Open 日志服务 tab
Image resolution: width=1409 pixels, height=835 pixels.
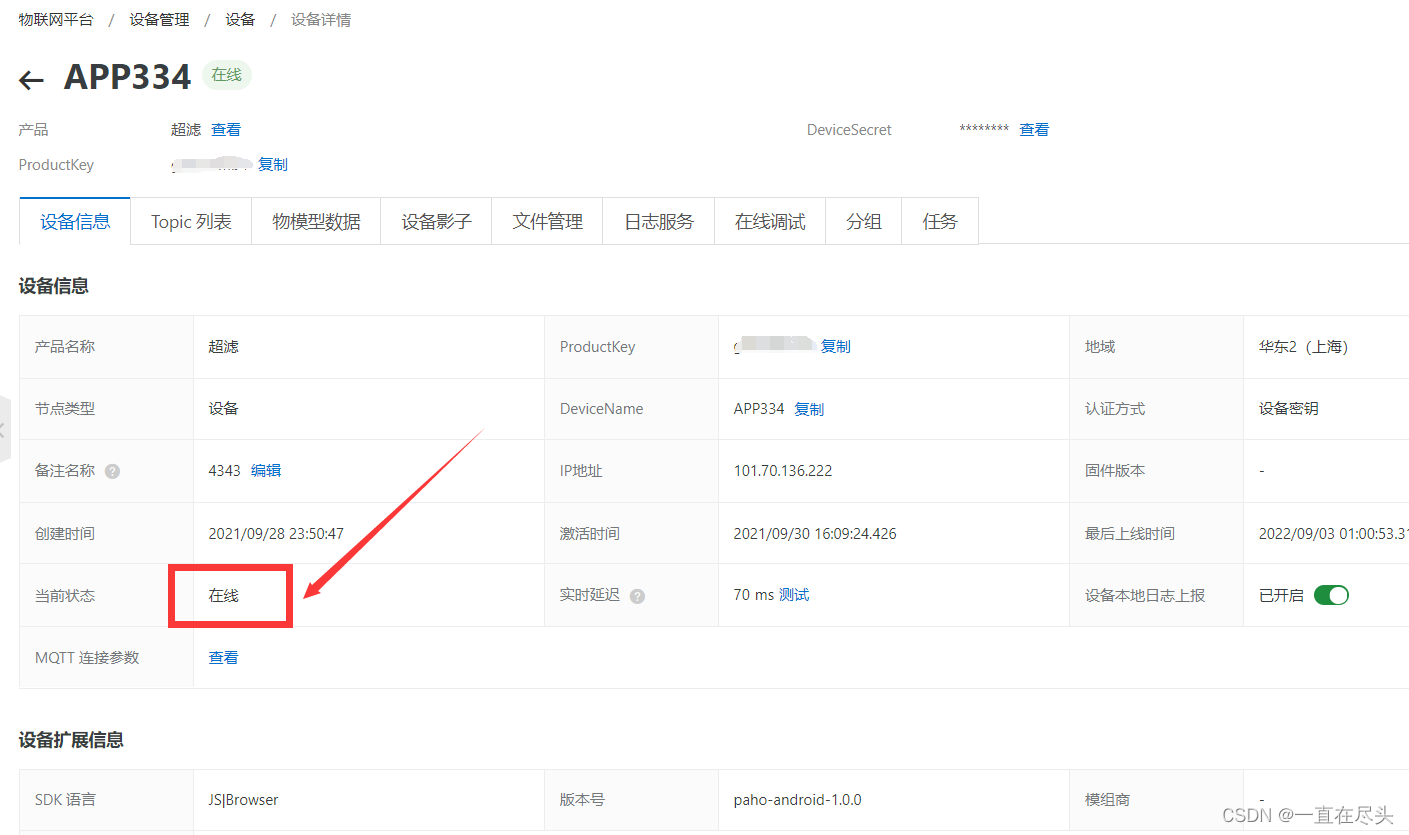click(x=659, y=221)
